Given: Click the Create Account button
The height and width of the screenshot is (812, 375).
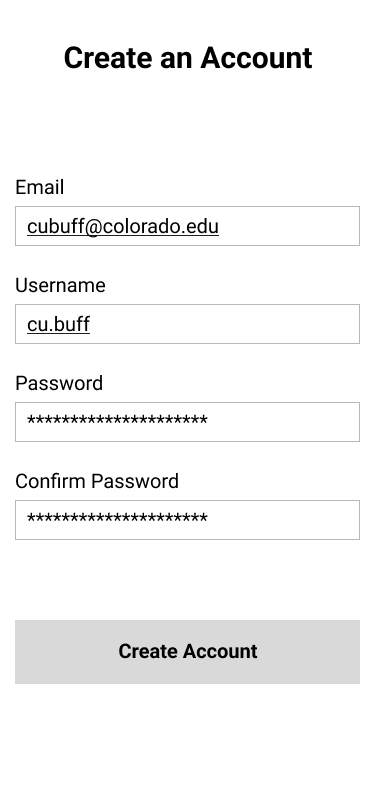Looking at the screenshot, I should coord(187,651).
